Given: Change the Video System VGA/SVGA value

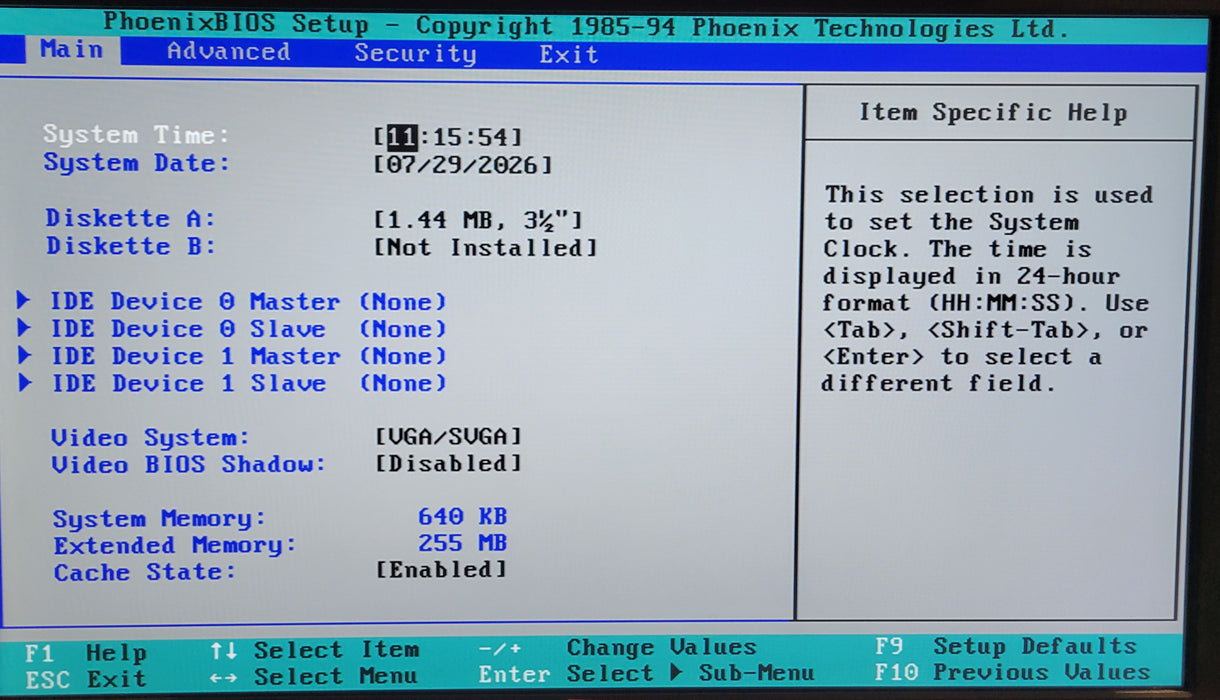Looking at the screenshot, I should coord(448,436).
